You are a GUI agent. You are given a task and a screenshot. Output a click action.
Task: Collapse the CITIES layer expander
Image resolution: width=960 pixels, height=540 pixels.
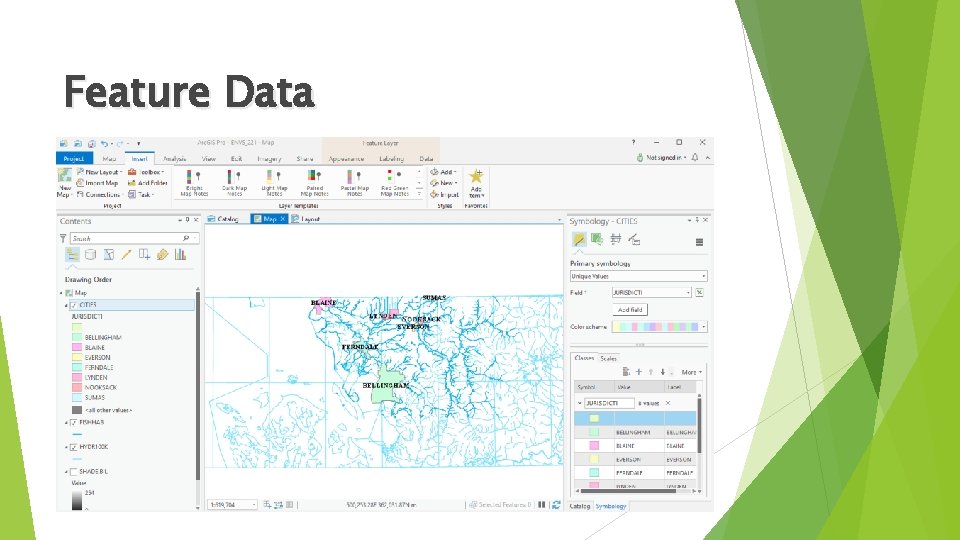coord(66,305)
